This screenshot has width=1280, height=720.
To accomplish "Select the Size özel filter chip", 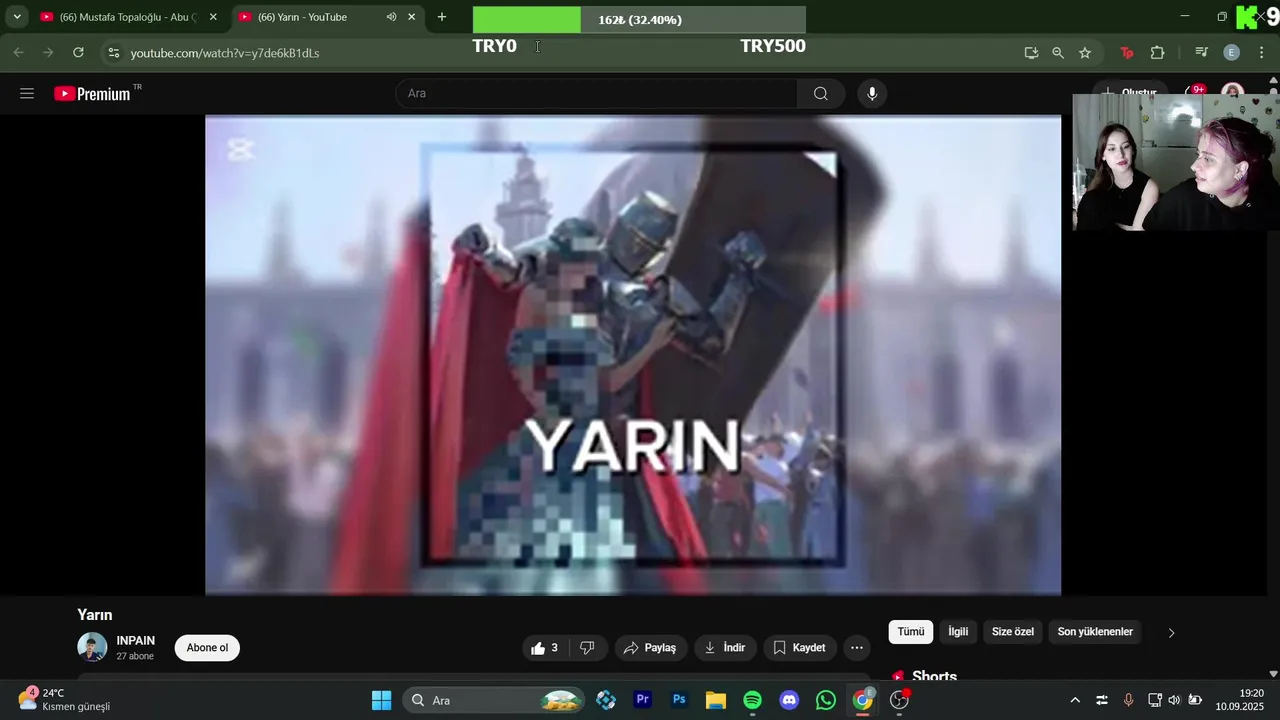I will click(1013, 632).
